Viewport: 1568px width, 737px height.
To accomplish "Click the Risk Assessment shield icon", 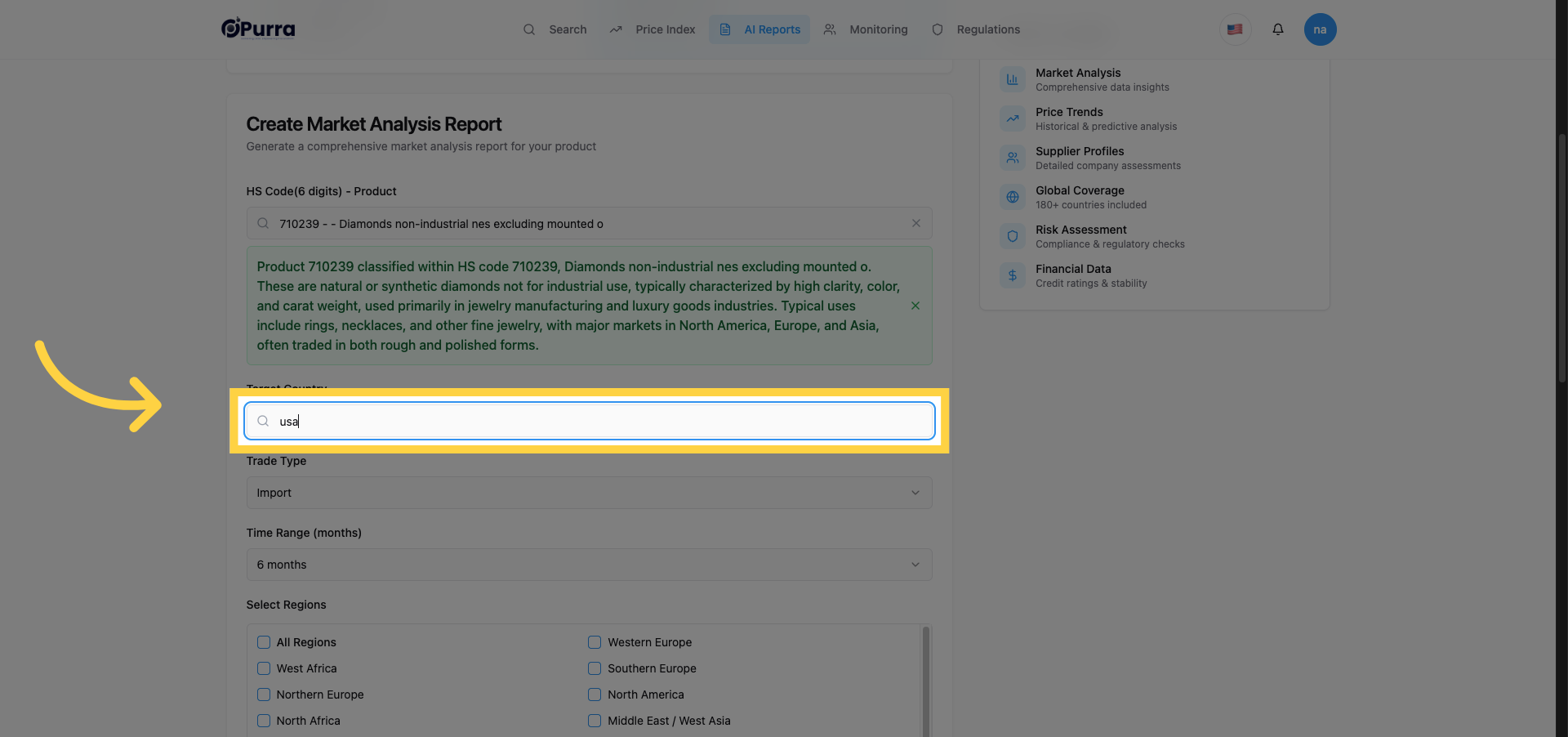I will coord(1013,236).
